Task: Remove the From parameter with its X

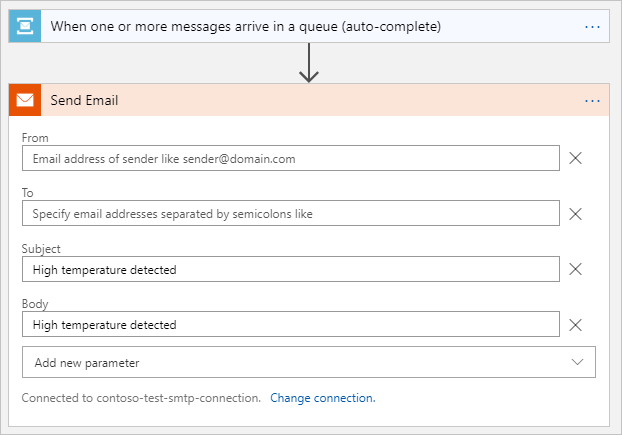Action: pyautogui.click(x=576, y=158)
